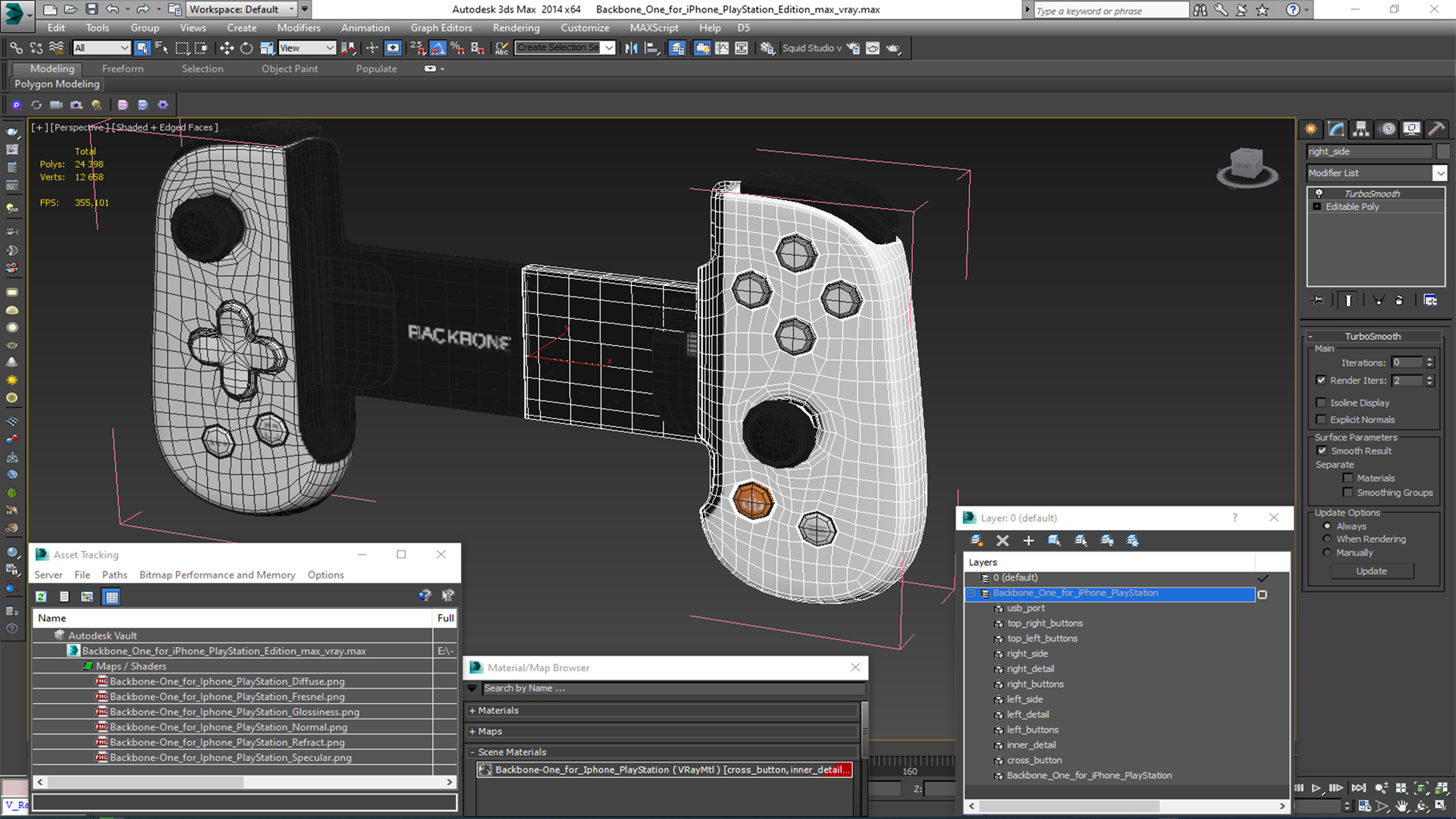Open the Display command panel tab
Image resolution: width=1456 pixels, height=819 pixels.
[x=1411, y=129]
